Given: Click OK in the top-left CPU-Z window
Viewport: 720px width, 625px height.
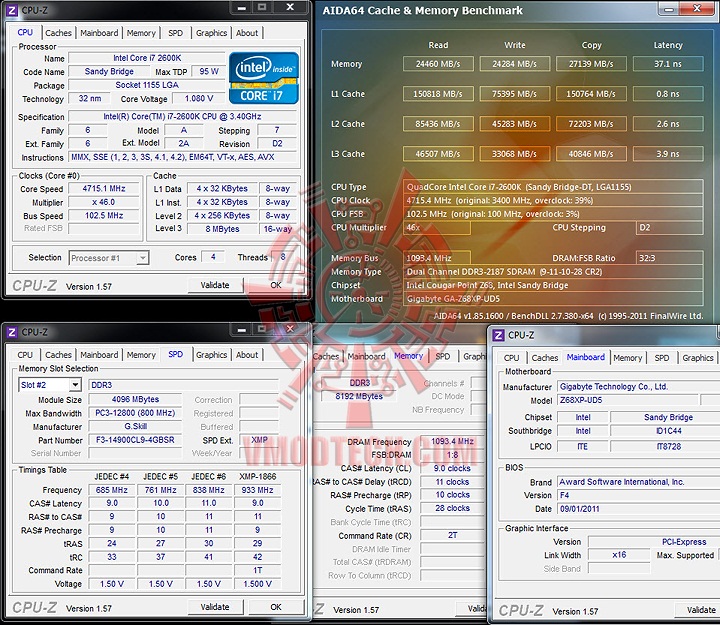Looking at the screenshot, I should point(276,285).
